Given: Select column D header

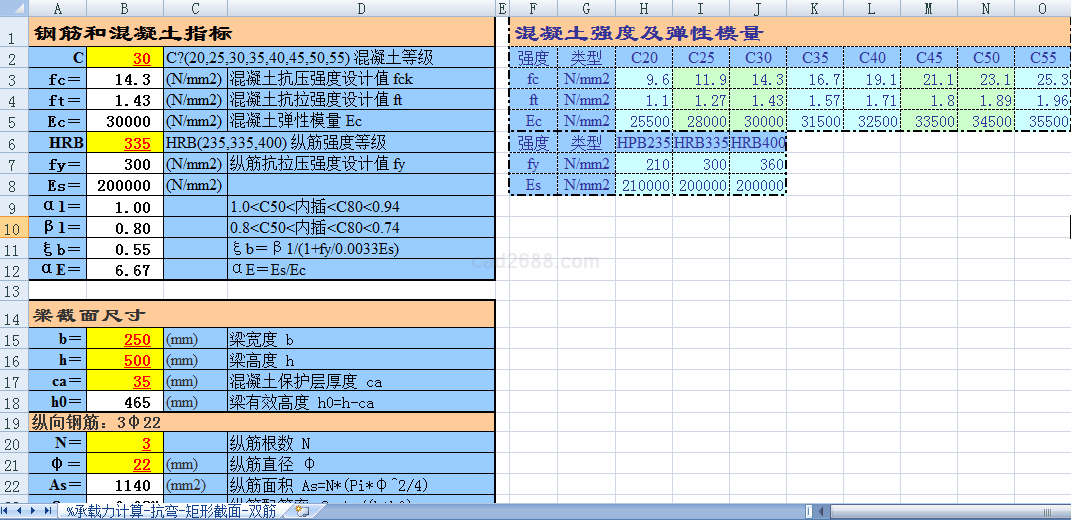Looking at the screenshot, I should [361, 9].
